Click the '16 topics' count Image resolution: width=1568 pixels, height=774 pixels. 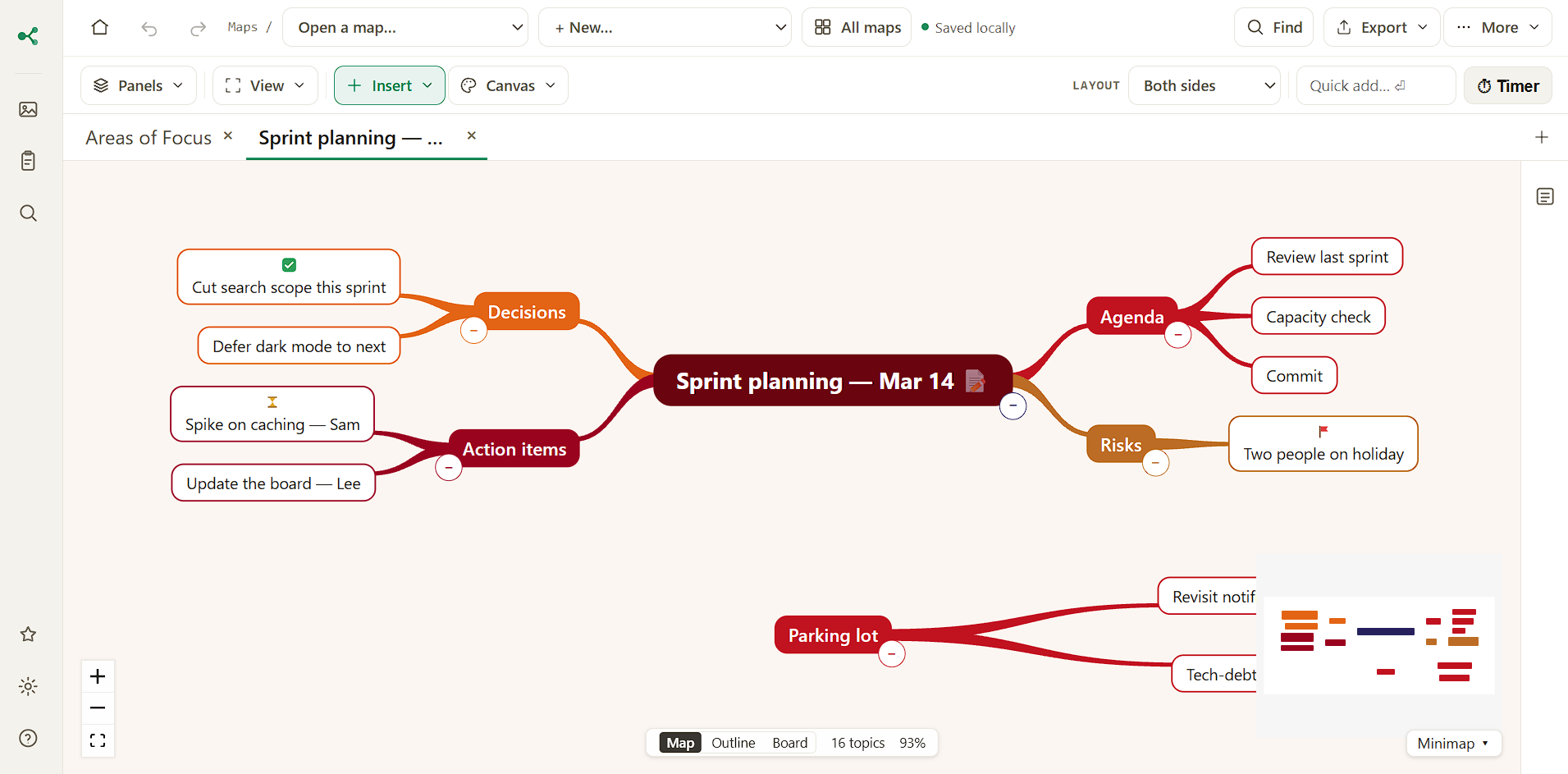click(857, 743)
